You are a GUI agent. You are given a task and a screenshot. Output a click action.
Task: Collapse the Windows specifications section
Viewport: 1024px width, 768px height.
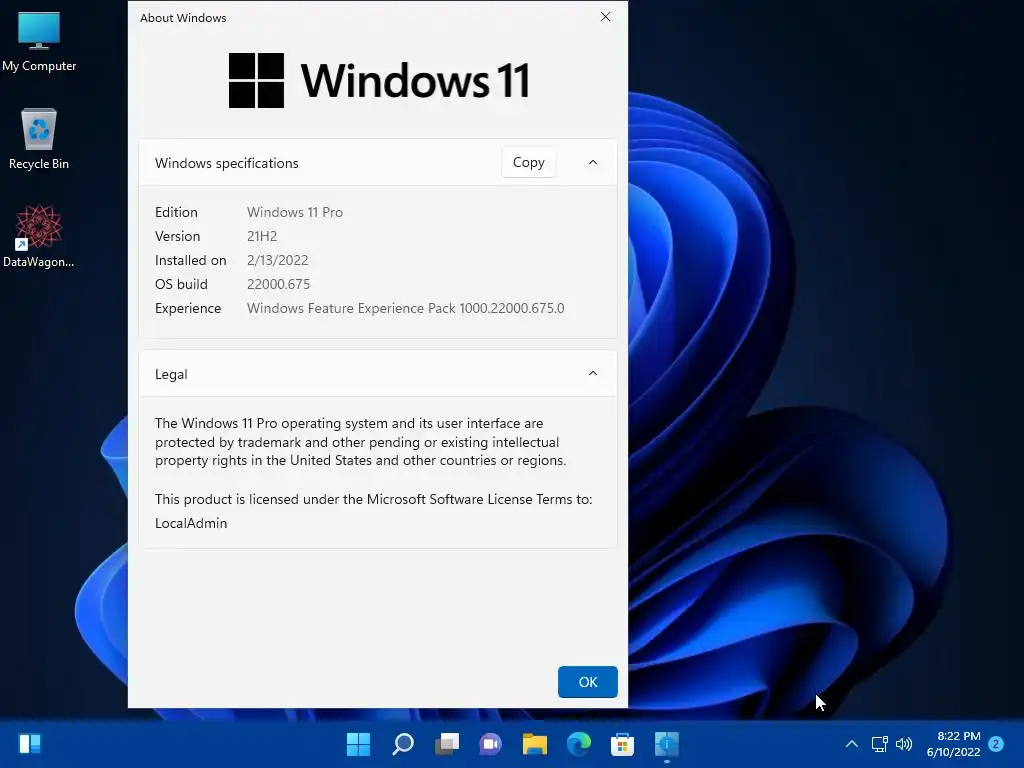[593, 163]
